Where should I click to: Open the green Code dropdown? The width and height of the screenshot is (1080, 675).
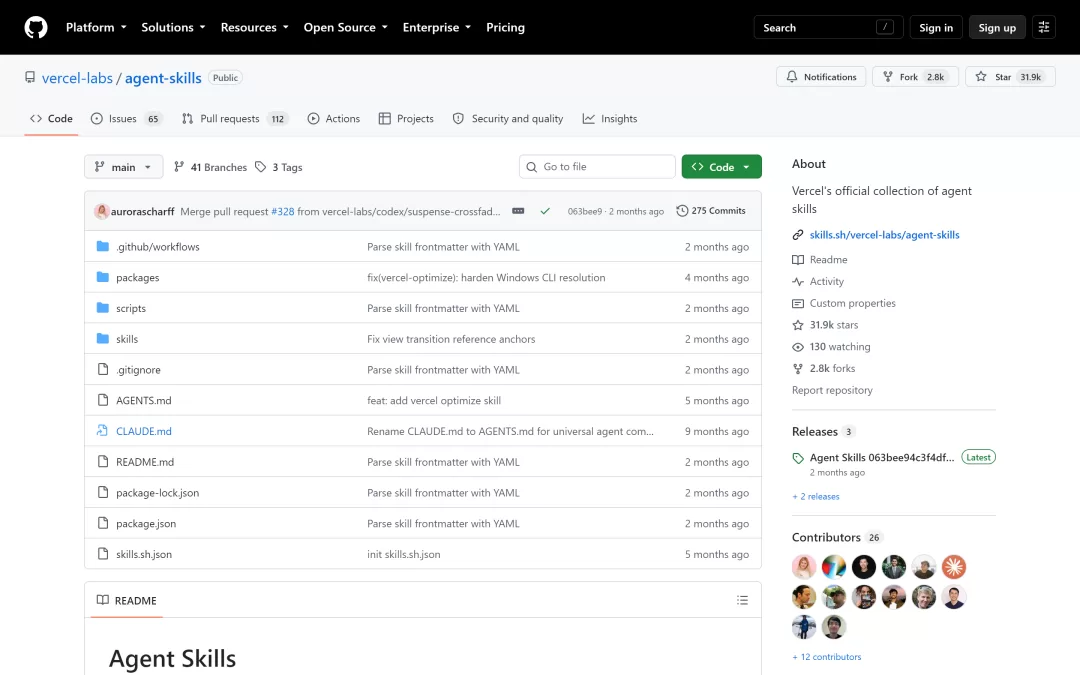pos(721,167)
